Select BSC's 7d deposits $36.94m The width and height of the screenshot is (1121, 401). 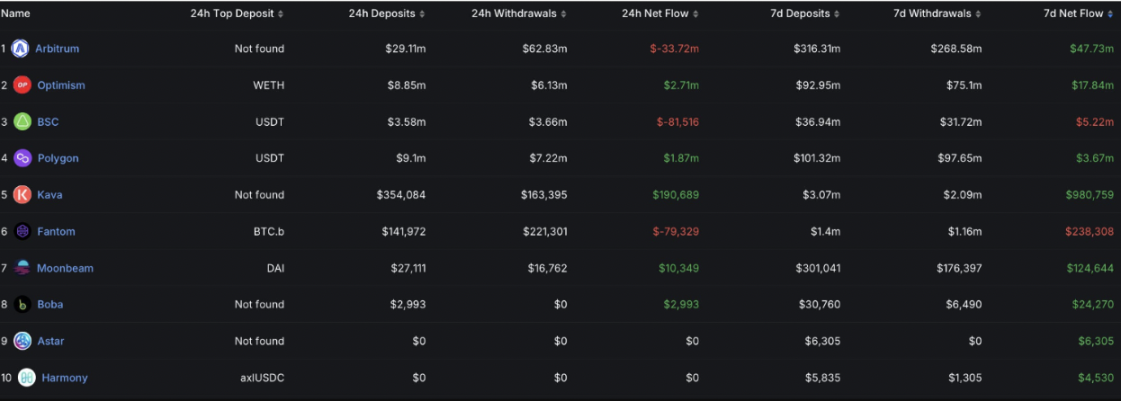tap(818, 122)
